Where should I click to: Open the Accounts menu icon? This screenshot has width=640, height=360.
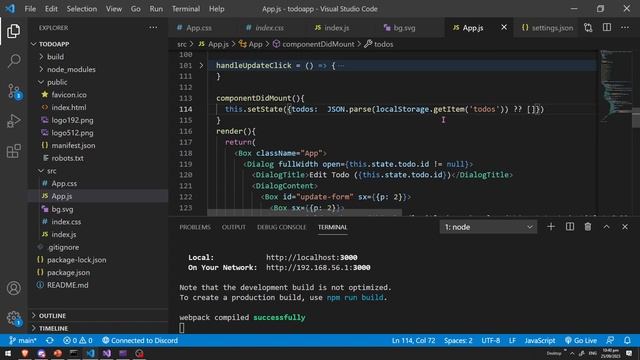[x=14, y=288]
